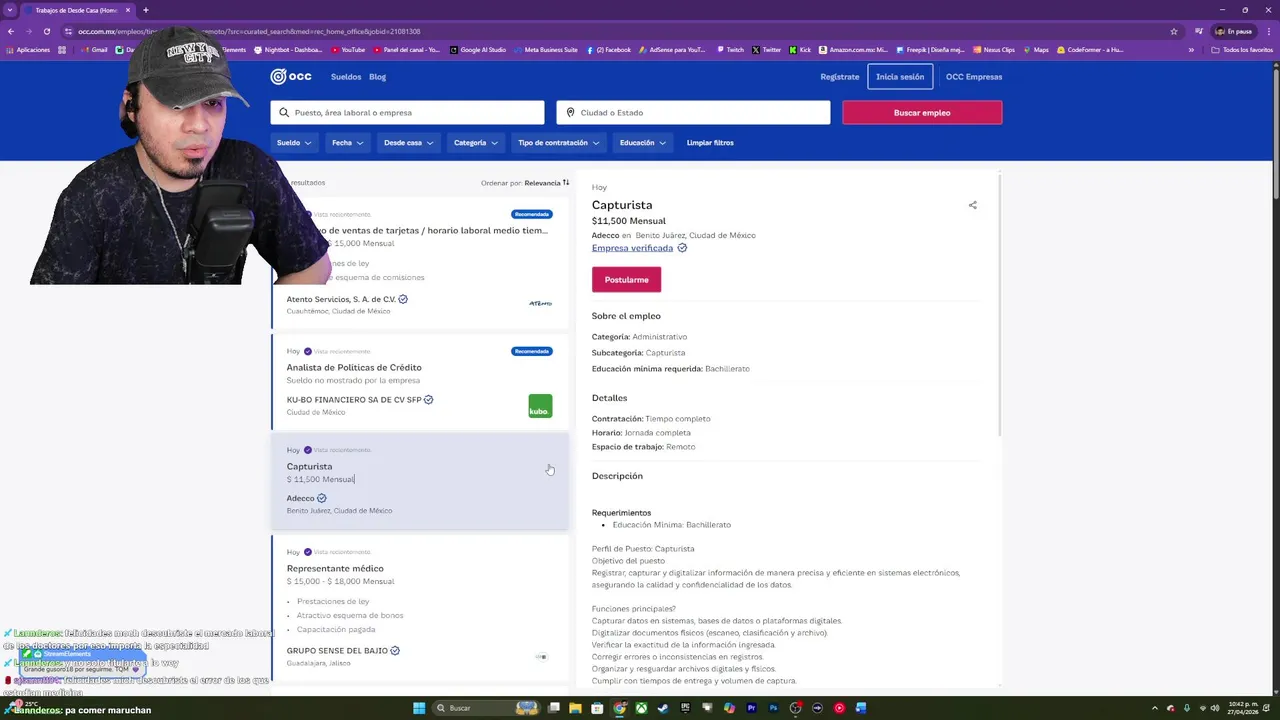Click the Regístrate link
This screenshot has width=1280, height=720.
(x=840, y=77)
